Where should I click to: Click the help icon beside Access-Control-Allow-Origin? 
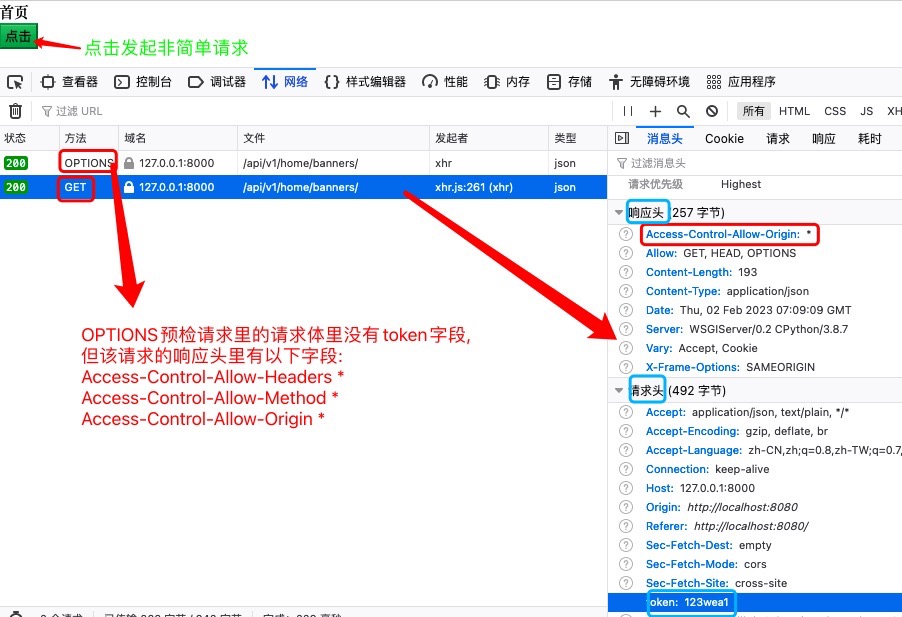626,234
